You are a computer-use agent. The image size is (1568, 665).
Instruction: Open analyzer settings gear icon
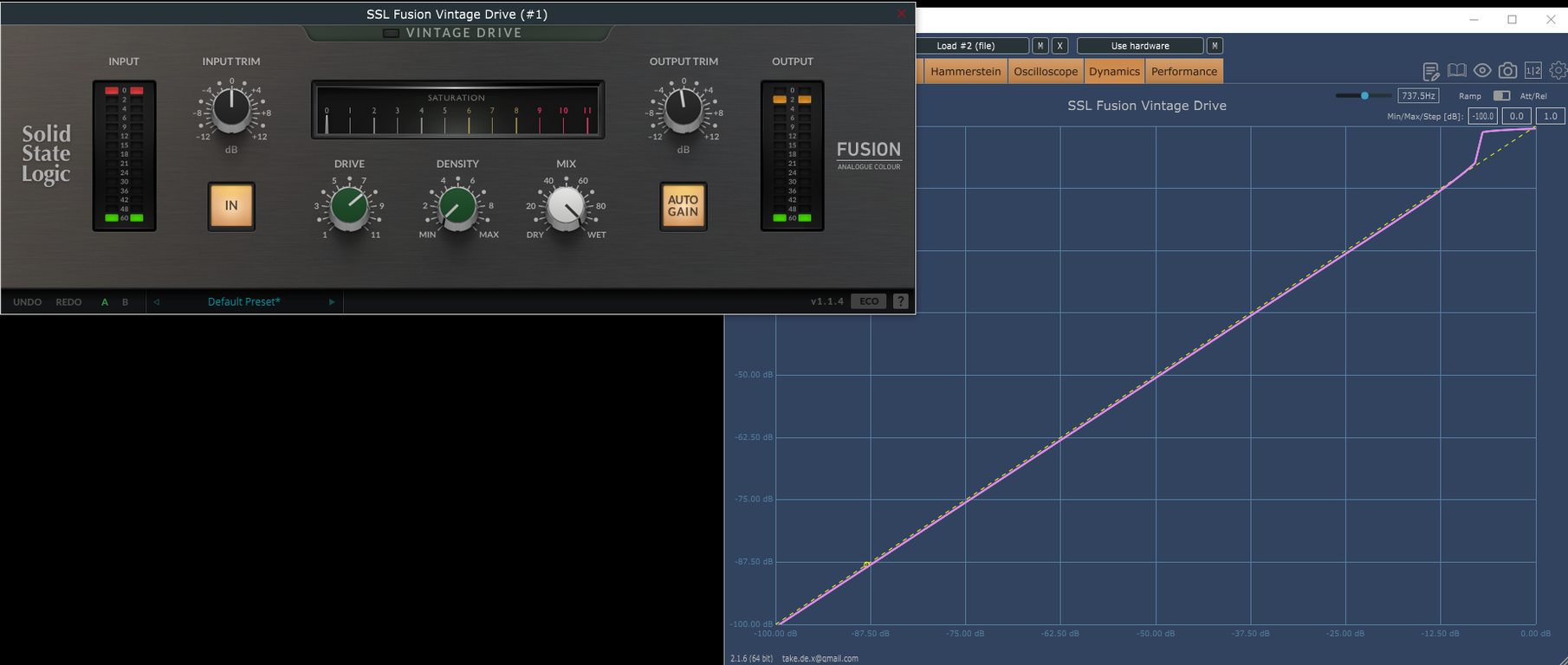(1558, 71)
